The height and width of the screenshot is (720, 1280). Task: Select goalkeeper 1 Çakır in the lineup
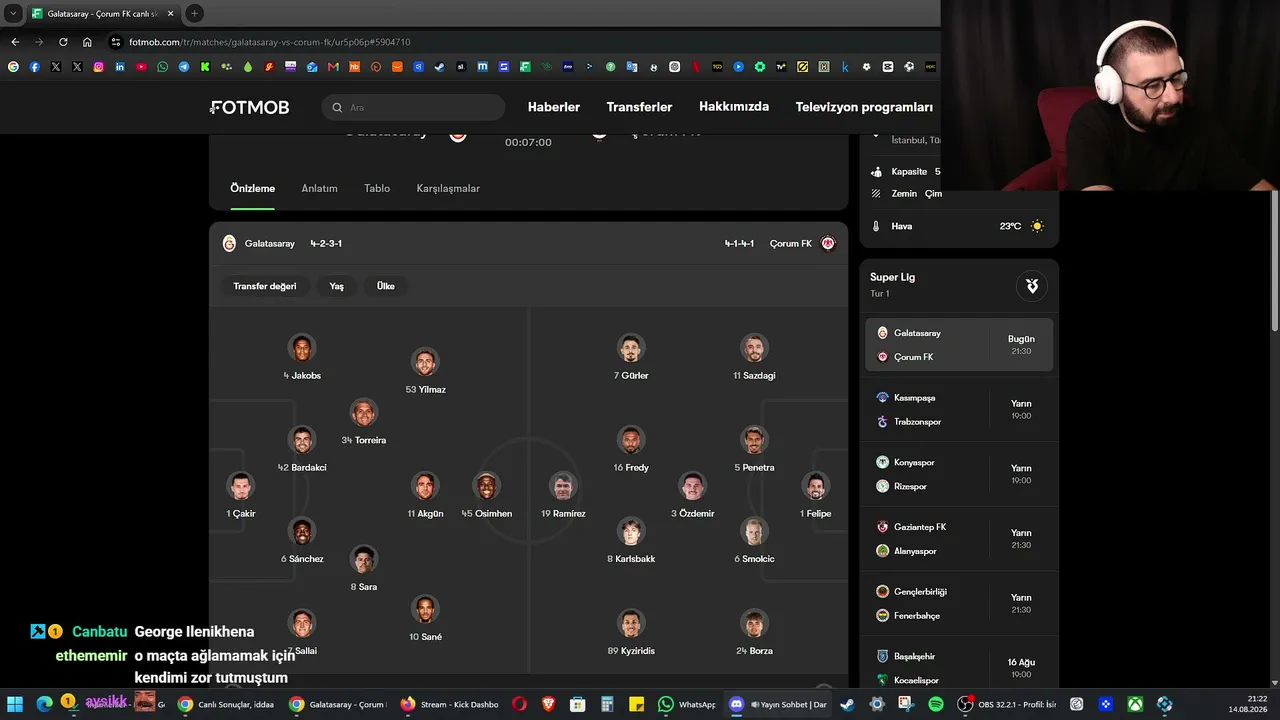tap(241, 496)
